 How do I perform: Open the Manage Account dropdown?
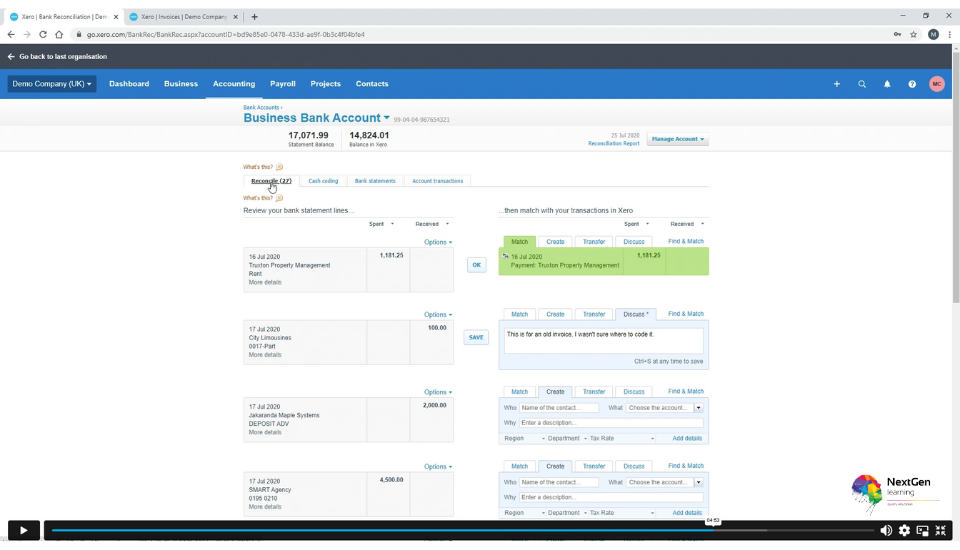tap(678, 139)
